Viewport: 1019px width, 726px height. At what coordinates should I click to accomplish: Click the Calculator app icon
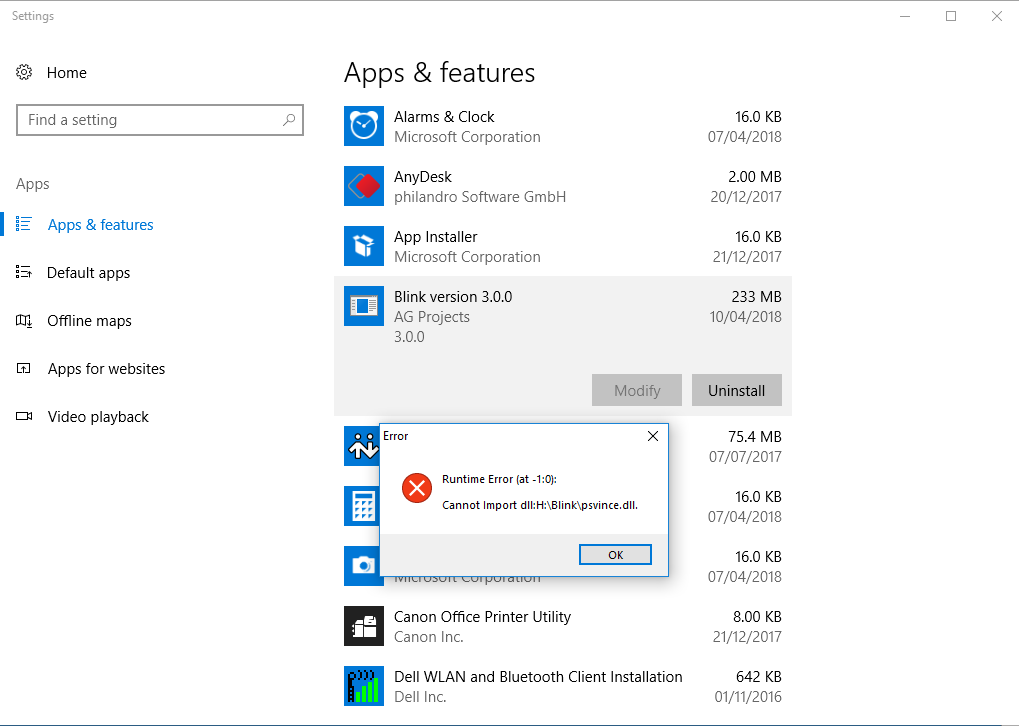[361, 506]
